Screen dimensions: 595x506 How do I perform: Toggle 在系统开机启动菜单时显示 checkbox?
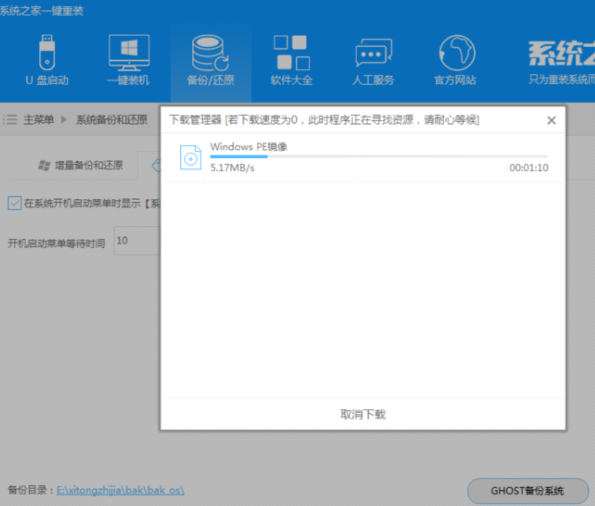[x=15, y=203]
